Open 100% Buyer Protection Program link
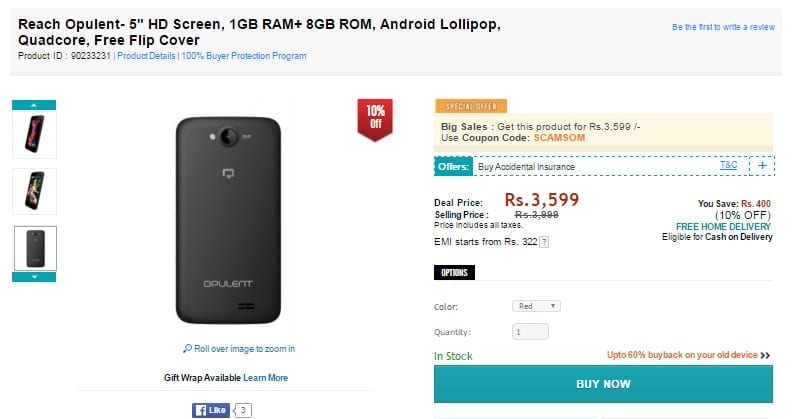The image size is (803, 419). click(244, 56)
